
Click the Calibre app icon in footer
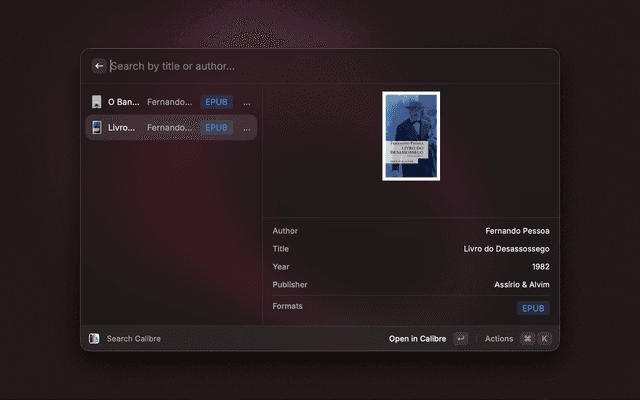(x=94, y=338)
